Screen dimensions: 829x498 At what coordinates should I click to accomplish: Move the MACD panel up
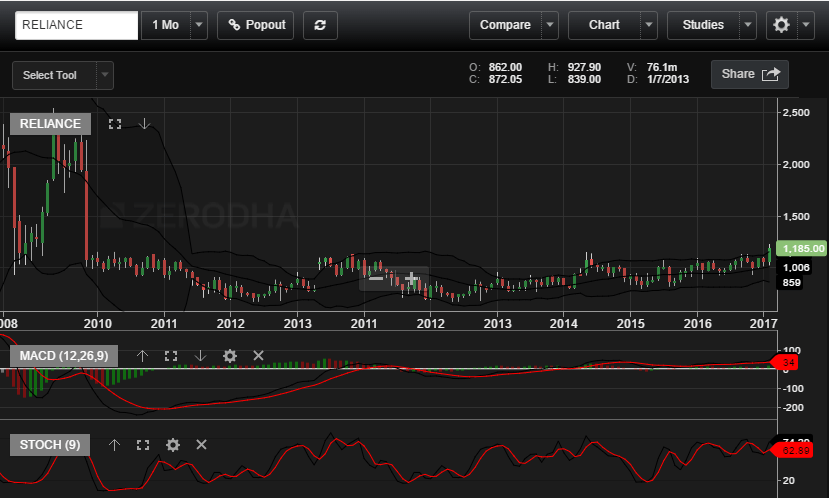pyautogui.click(x=142, y=356)
